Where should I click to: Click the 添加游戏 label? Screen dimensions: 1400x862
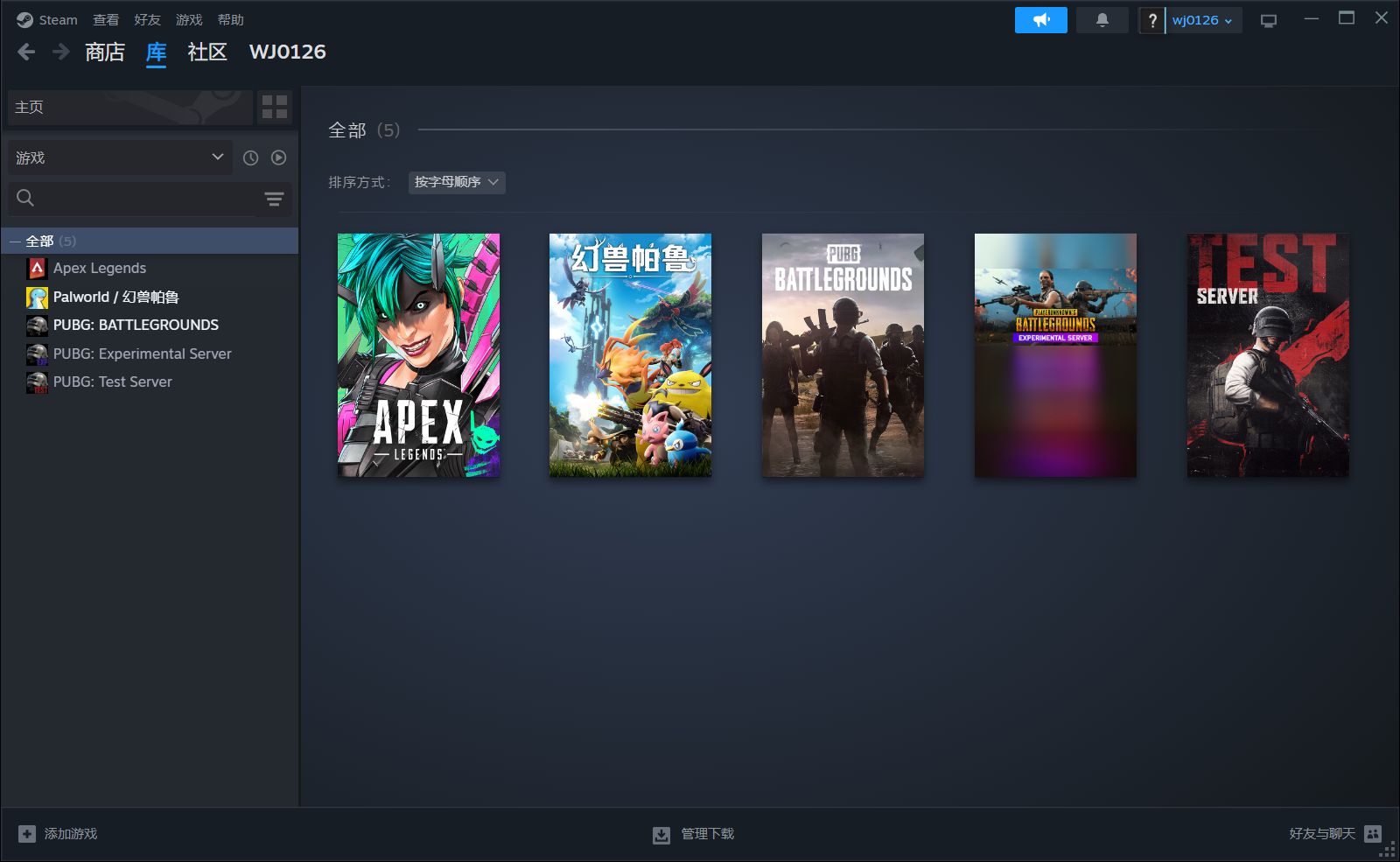[71, 834]
